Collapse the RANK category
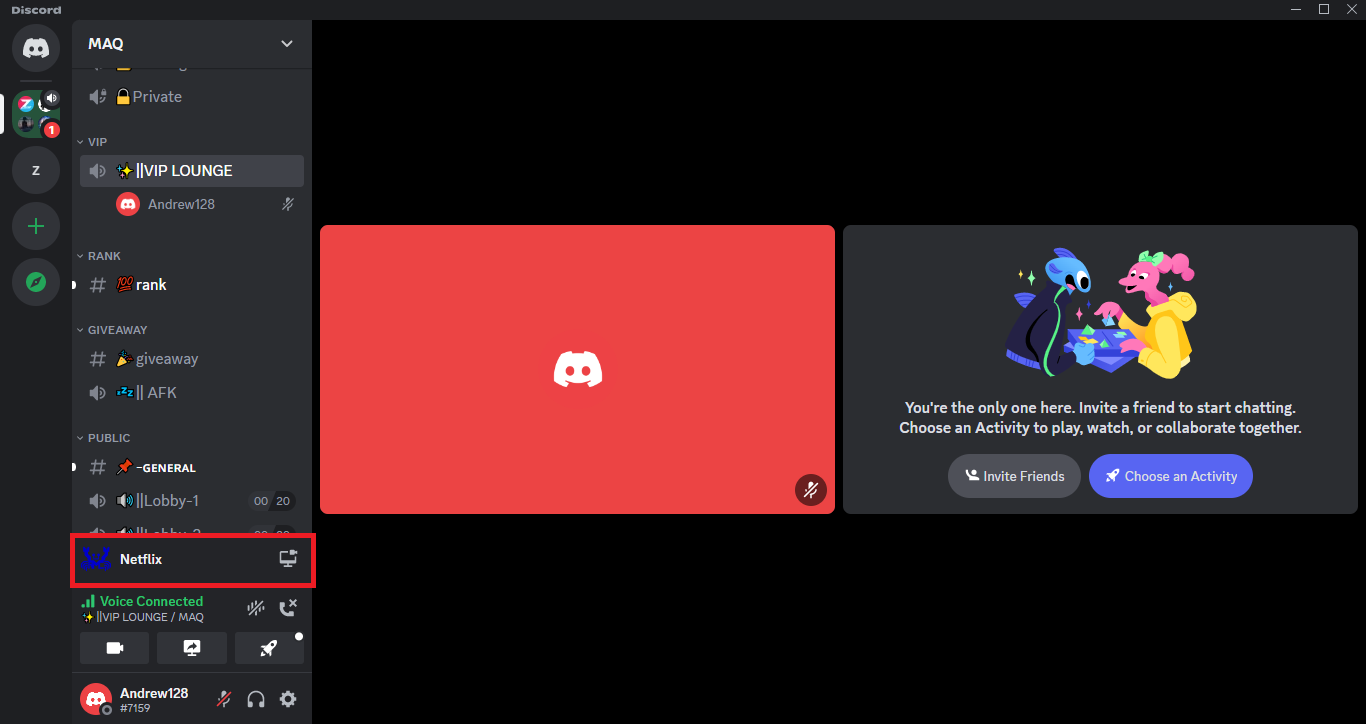This screenshot has height=724, width=1366. pos(98,256)
